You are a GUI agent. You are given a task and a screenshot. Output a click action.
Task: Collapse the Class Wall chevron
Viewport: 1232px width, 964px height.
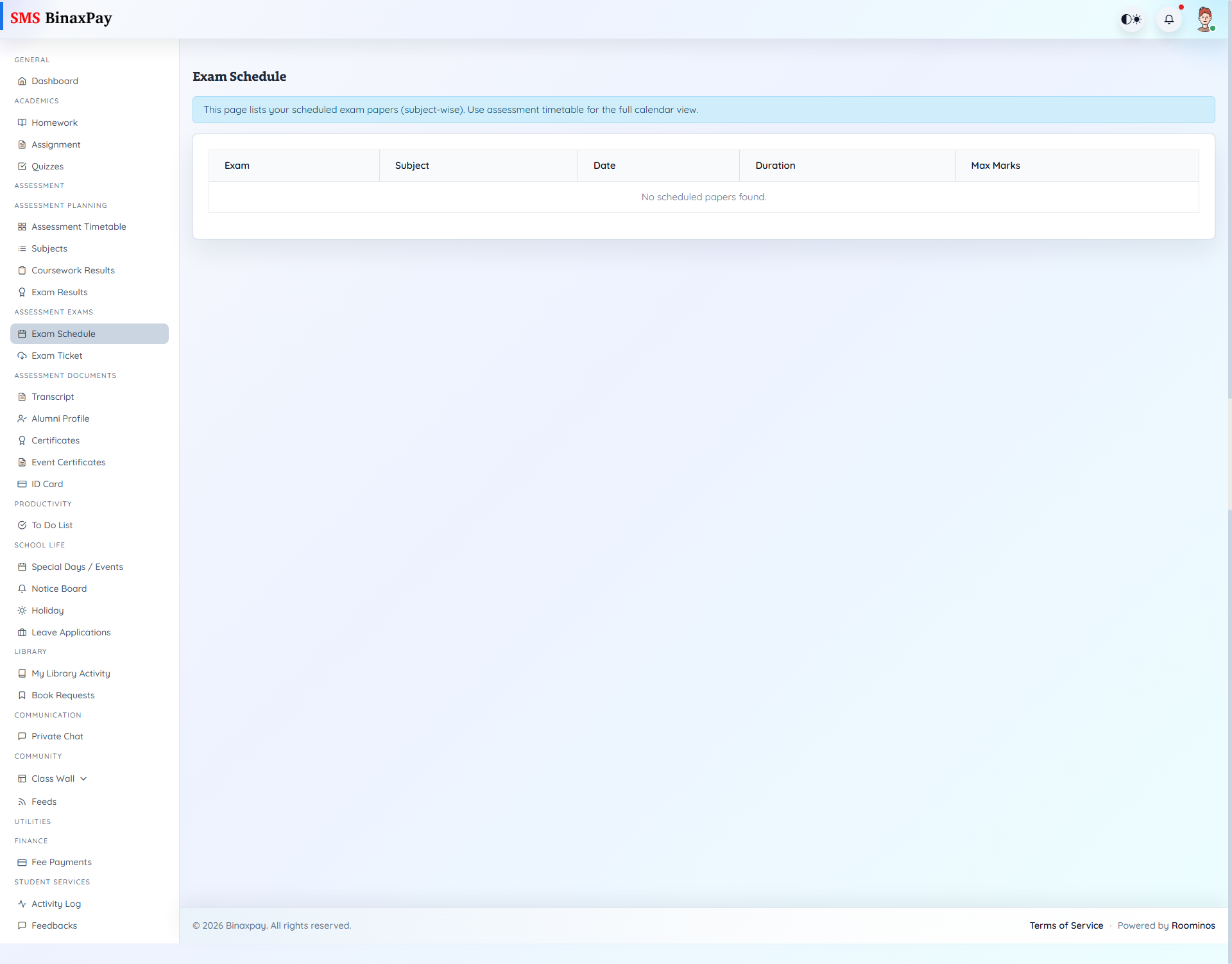84,779
